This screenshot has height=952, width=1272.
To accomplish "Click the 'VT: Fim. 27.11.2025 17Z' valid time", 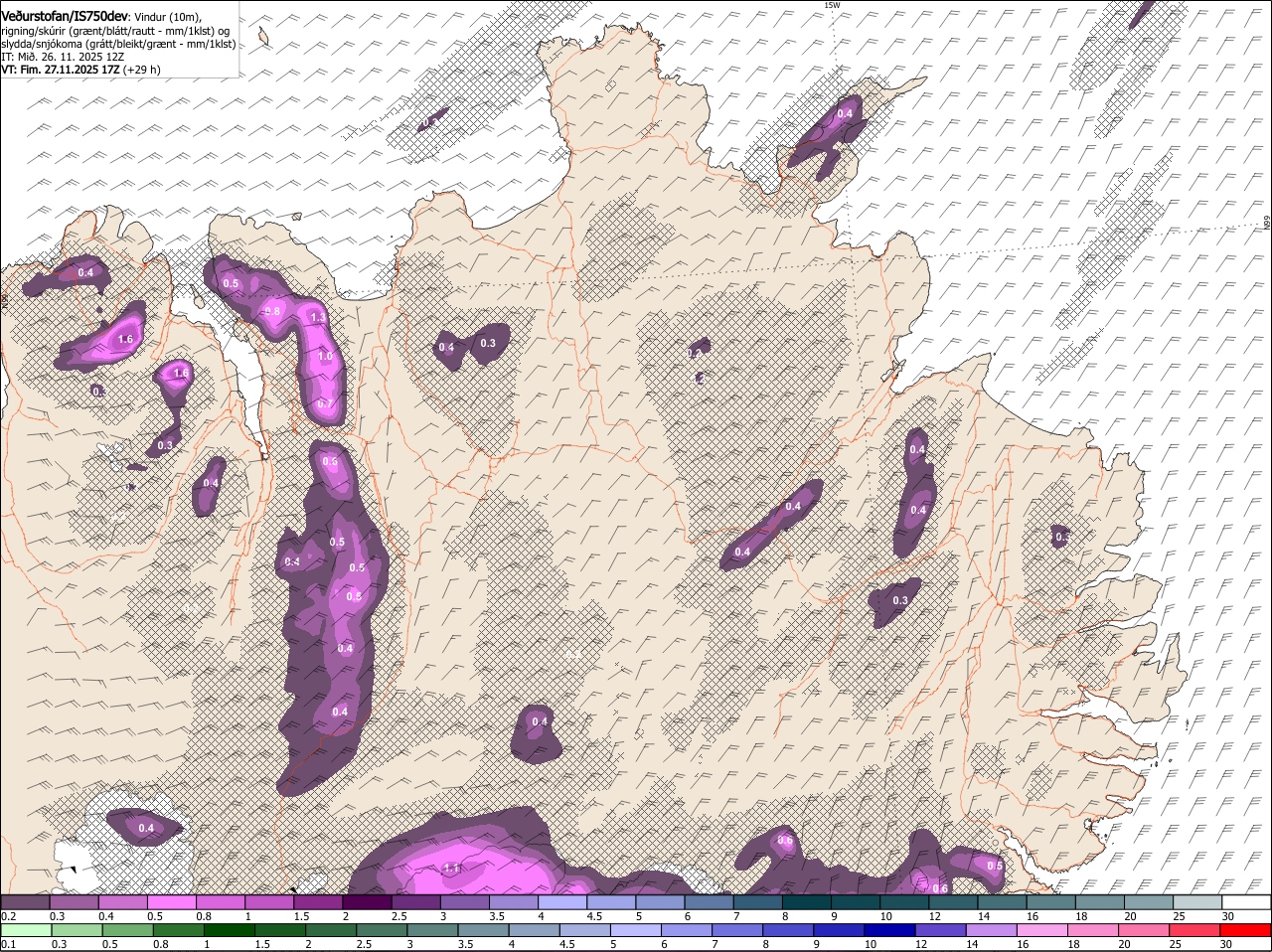I will point(61,70).
